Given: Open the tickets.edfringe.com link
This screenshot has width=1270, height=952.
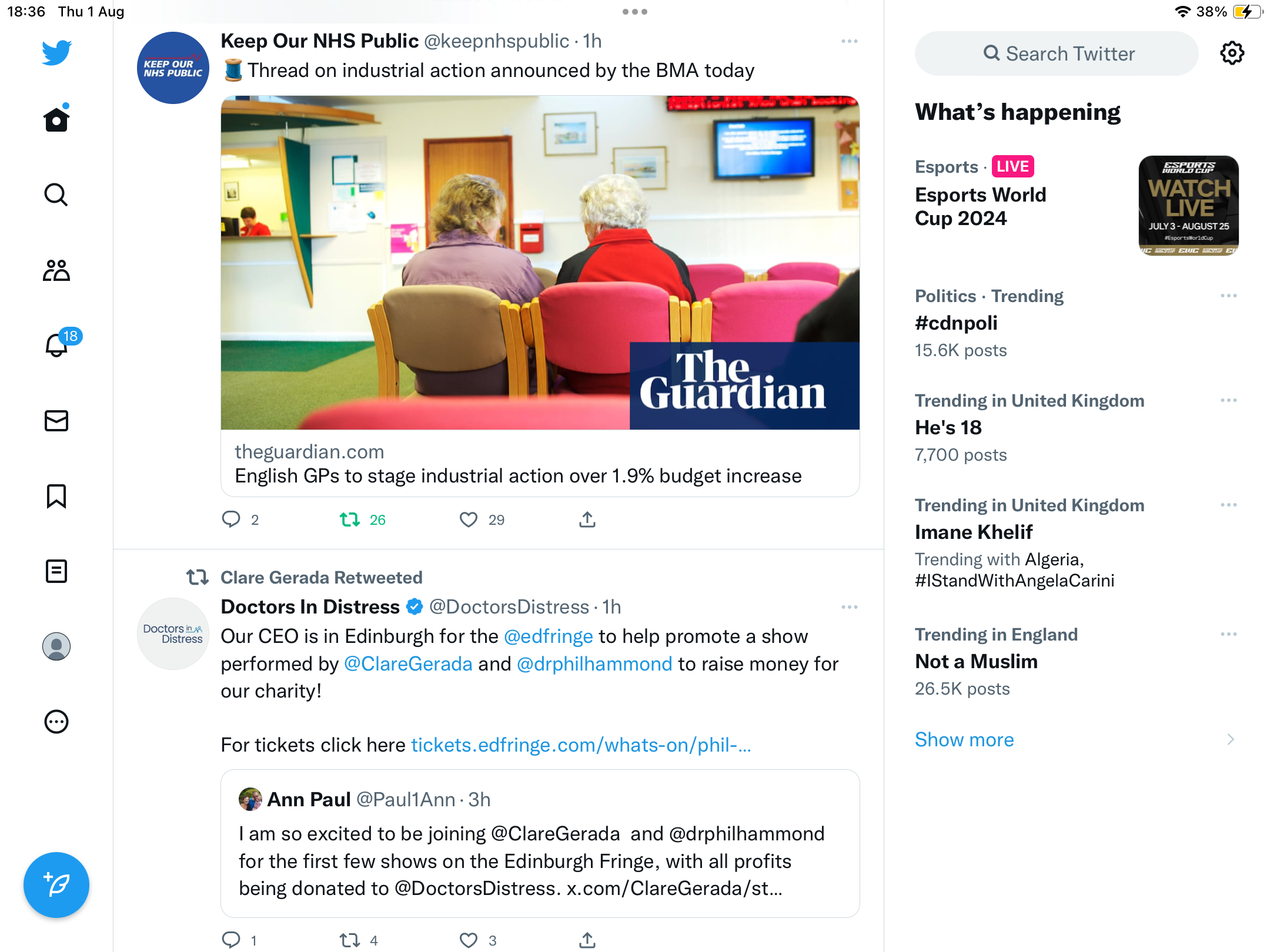Looking at the screenshot, I should [581, 745].
